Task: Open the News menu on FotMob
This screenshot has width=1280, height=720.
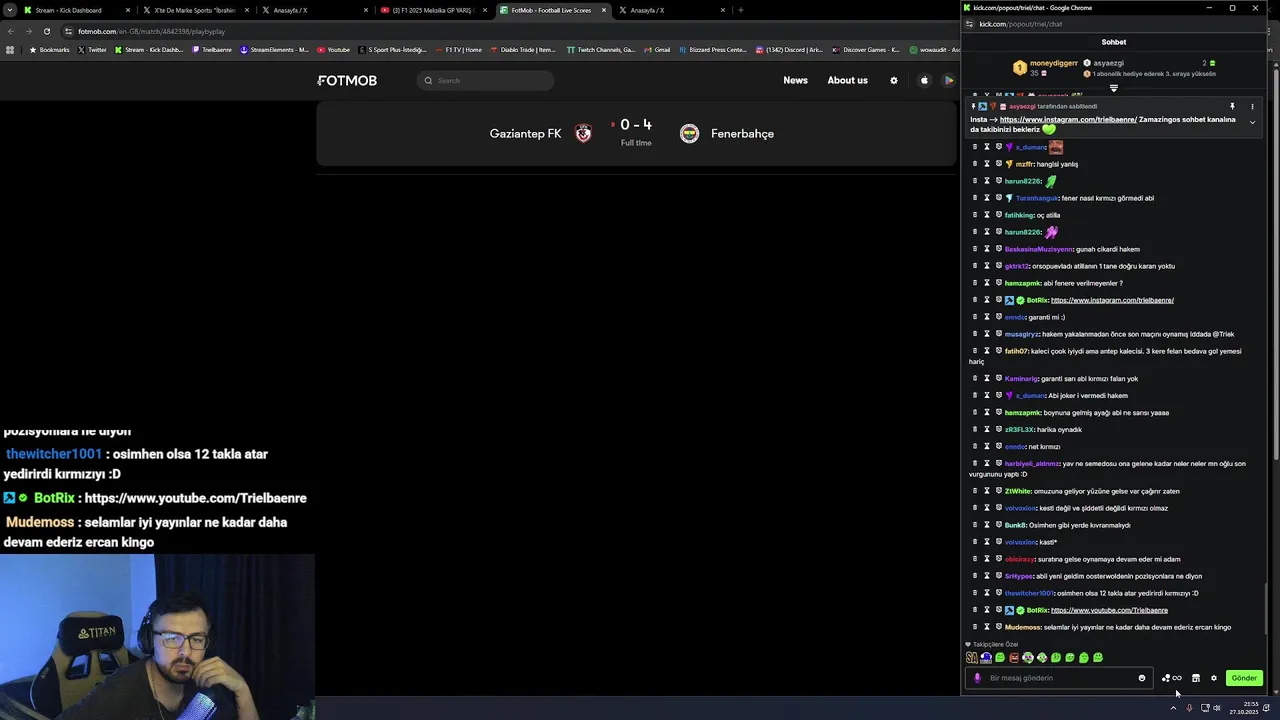Action: 795,80
